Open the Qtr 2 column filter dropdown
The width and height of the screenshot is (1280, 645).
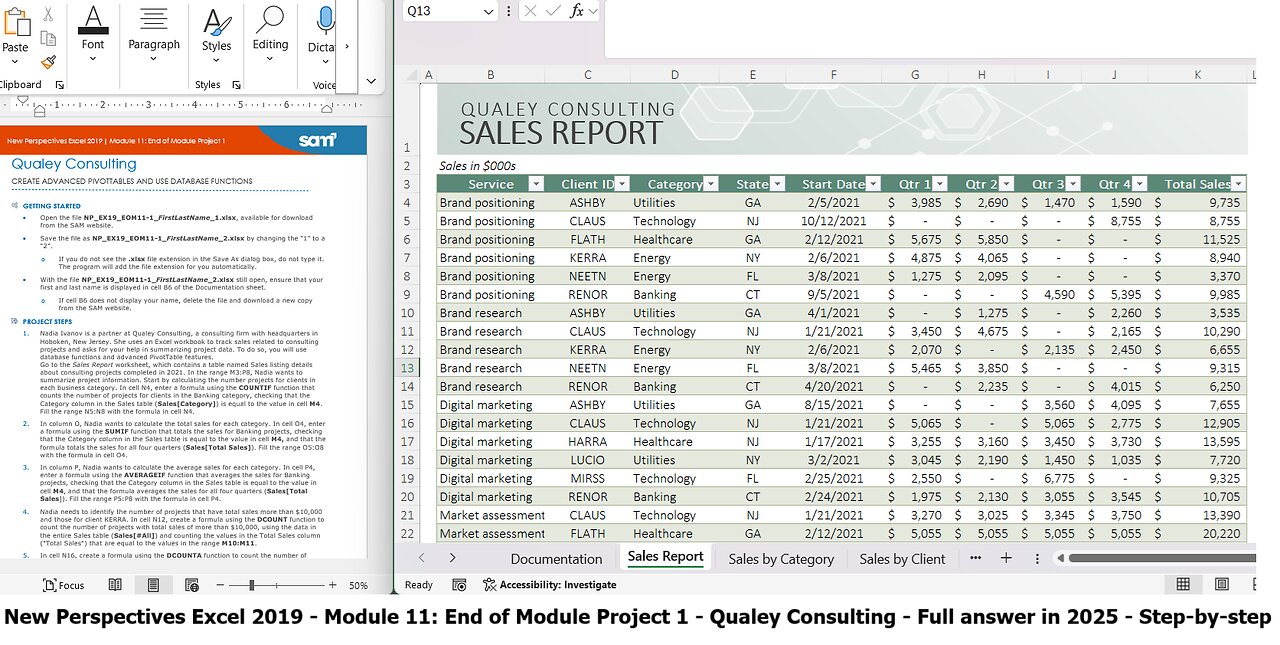(x=1007, y=184)
